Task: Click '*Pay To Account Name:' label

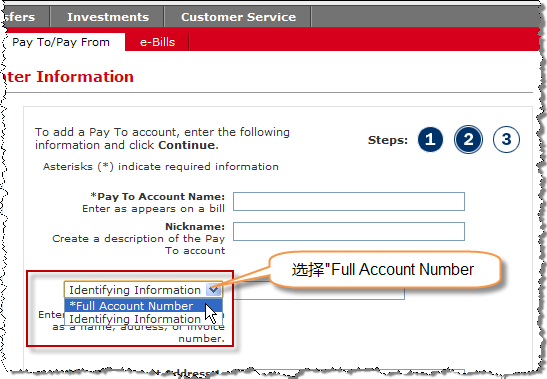Action: pyautogui.click(x=158, y=197)
